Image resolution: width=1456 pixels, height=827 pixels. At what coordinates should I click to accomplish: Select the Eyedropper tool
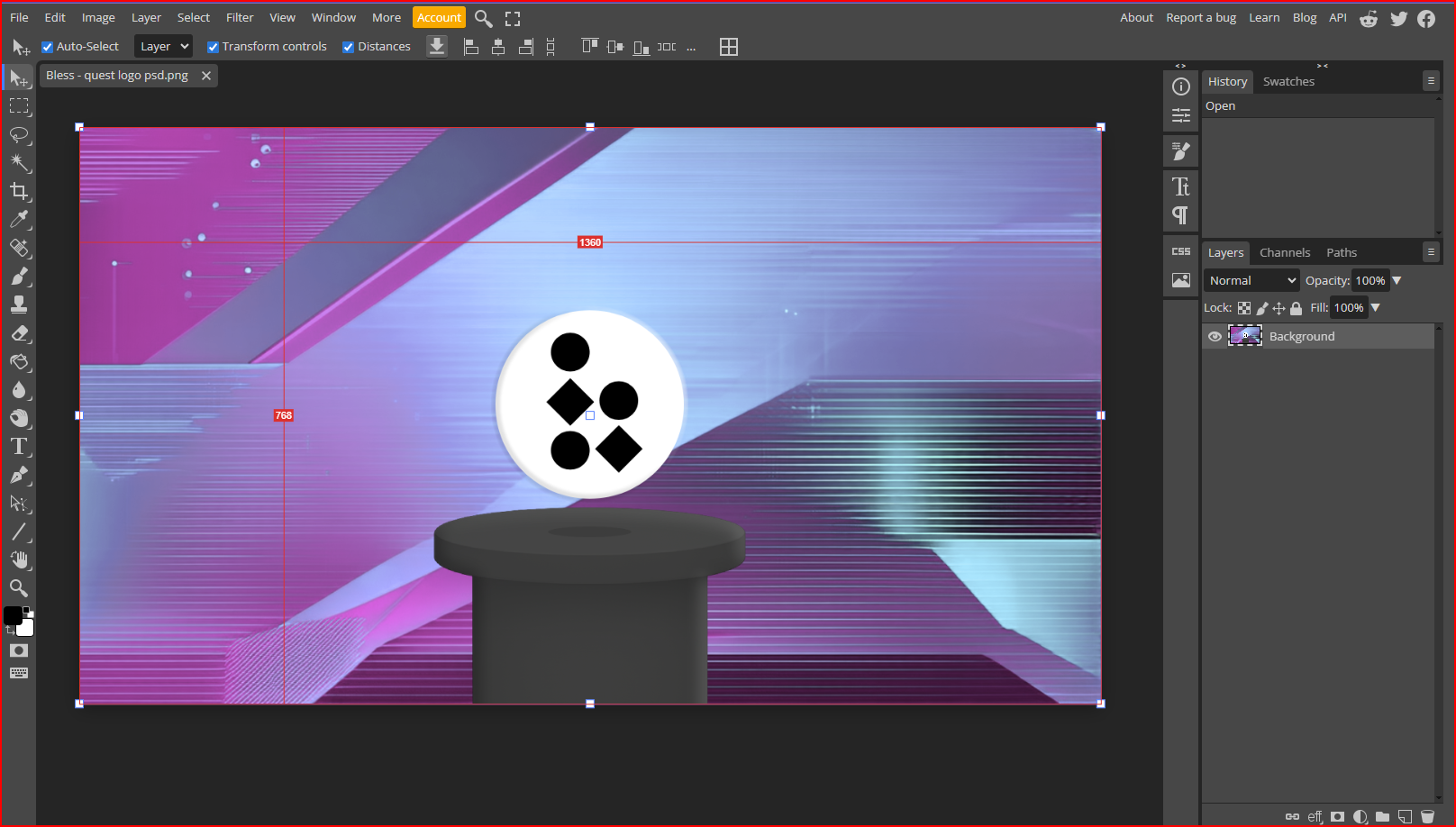(19, 219)
